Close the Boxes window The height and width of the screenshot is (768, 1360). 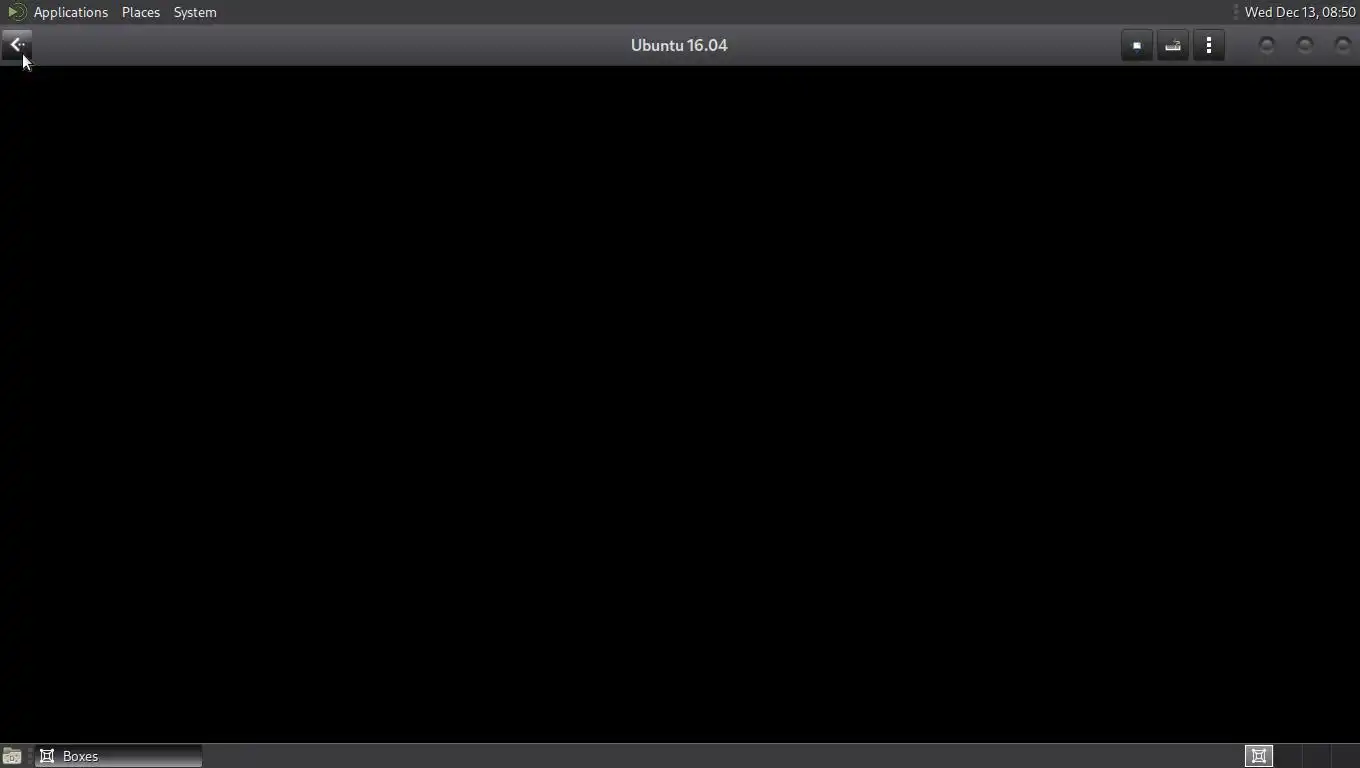click(1343, 45)
